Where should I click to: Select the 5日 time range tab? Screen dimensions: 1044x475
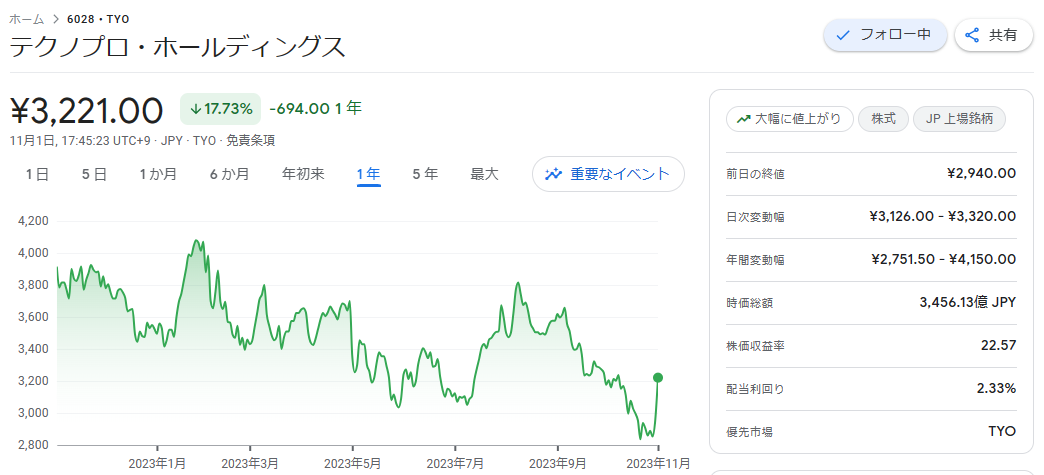[x=94, y=175]
